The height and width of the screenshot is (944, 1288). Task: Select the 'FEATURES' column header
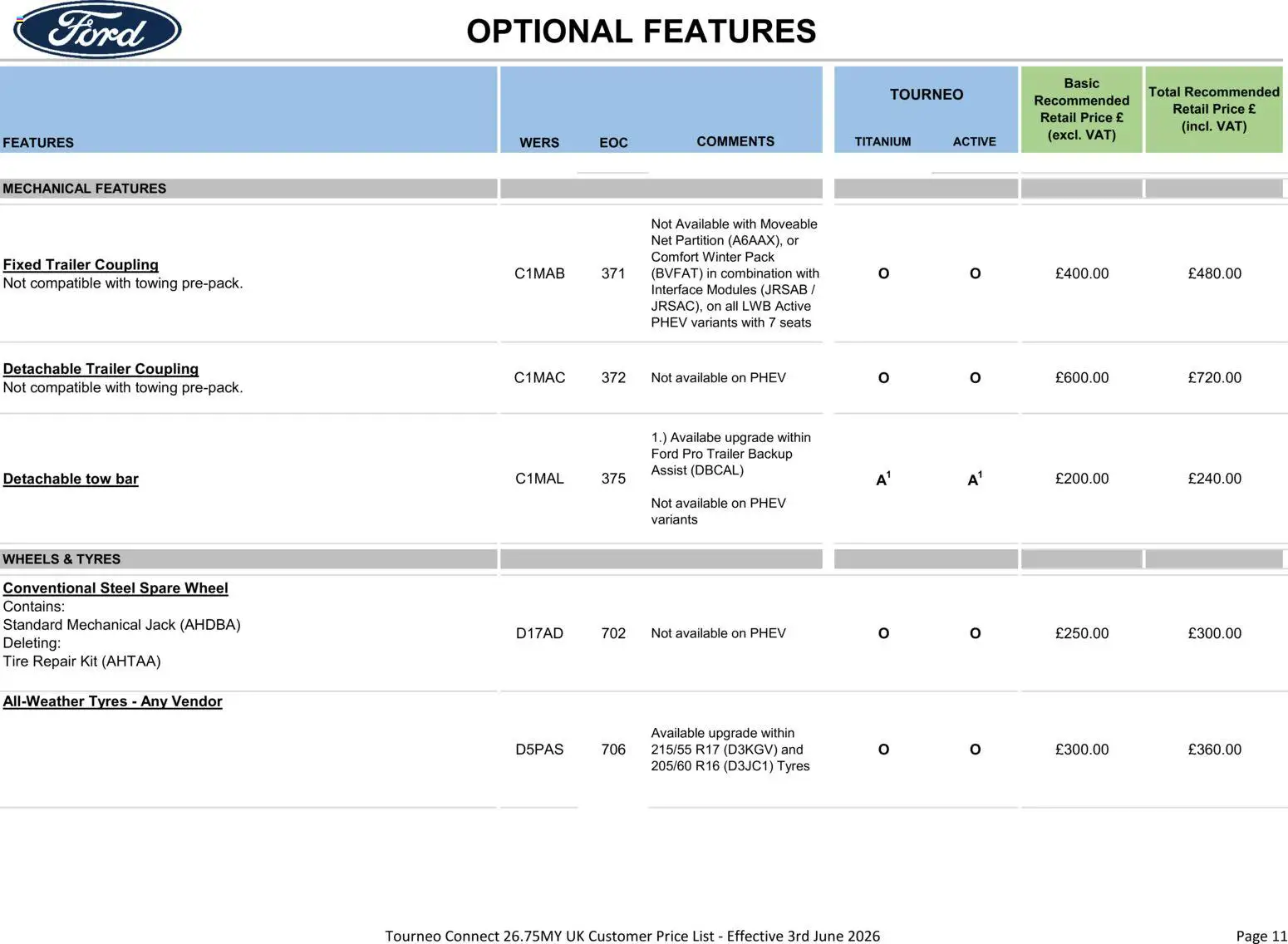click(x=38, y=142)
